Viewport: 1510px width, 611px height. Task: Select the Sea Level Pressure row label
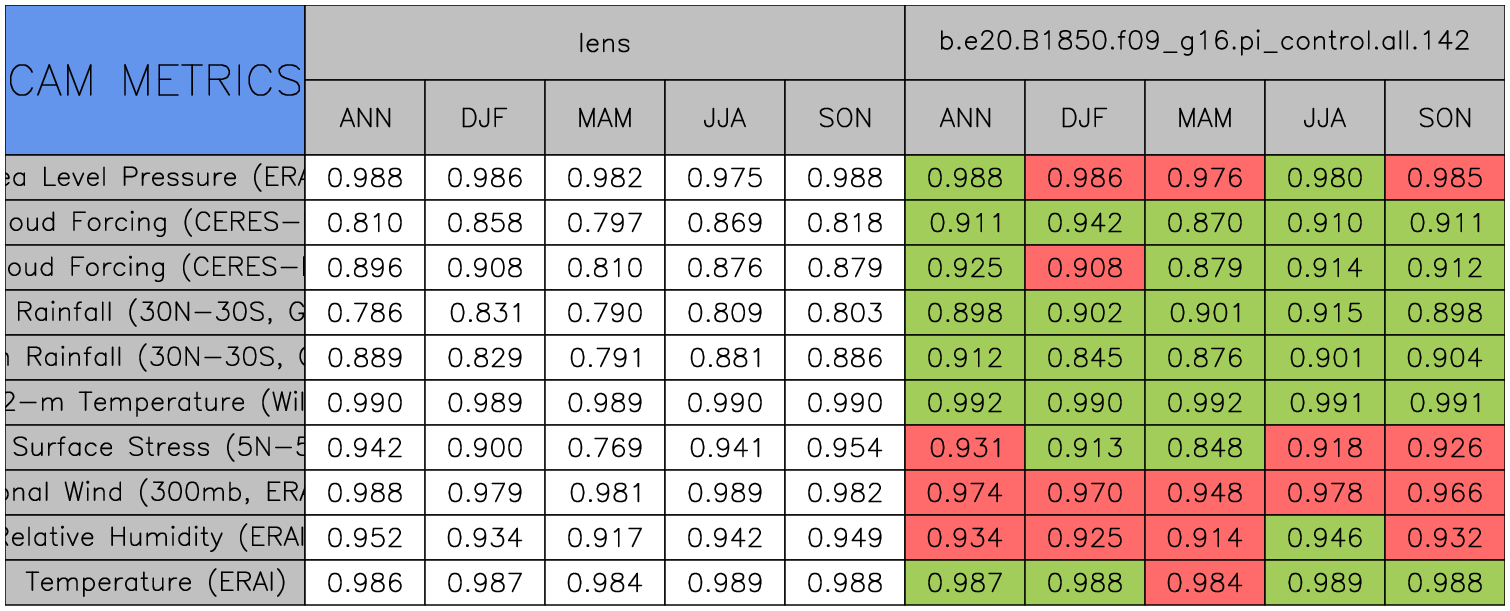pos(155,178)
